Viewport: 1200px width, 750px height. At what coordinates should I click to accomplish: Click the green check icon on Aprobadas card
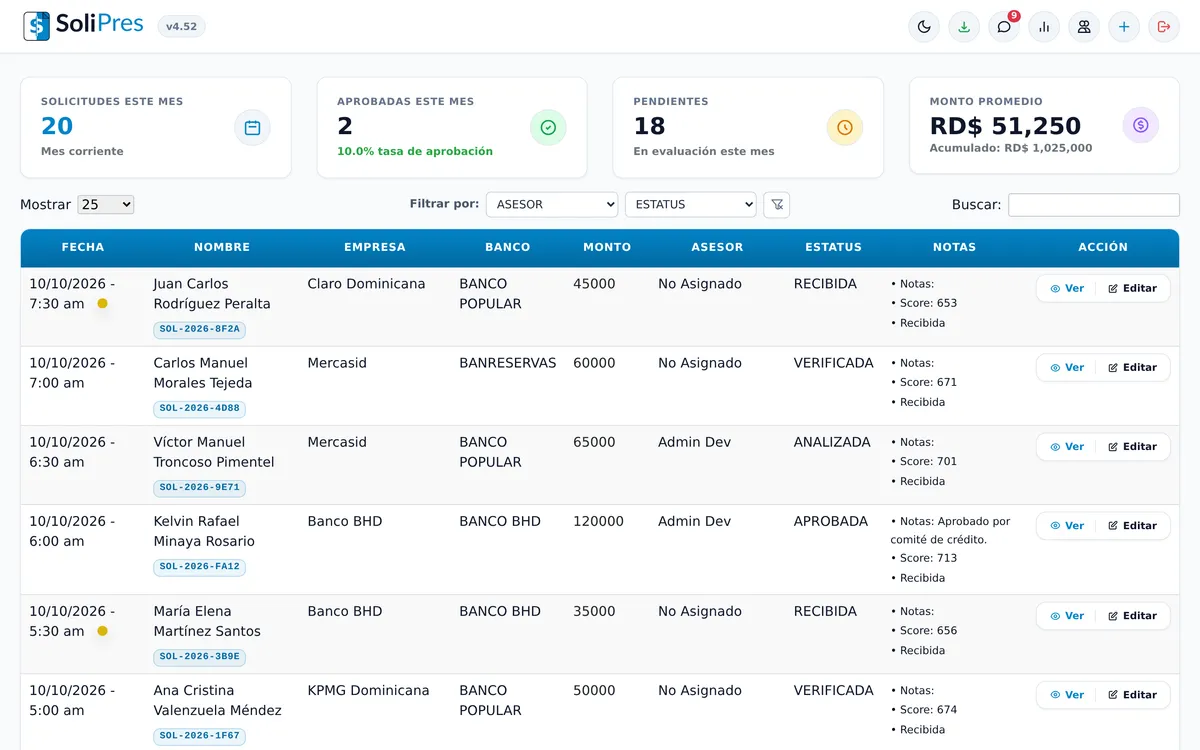tap(548, 127)
